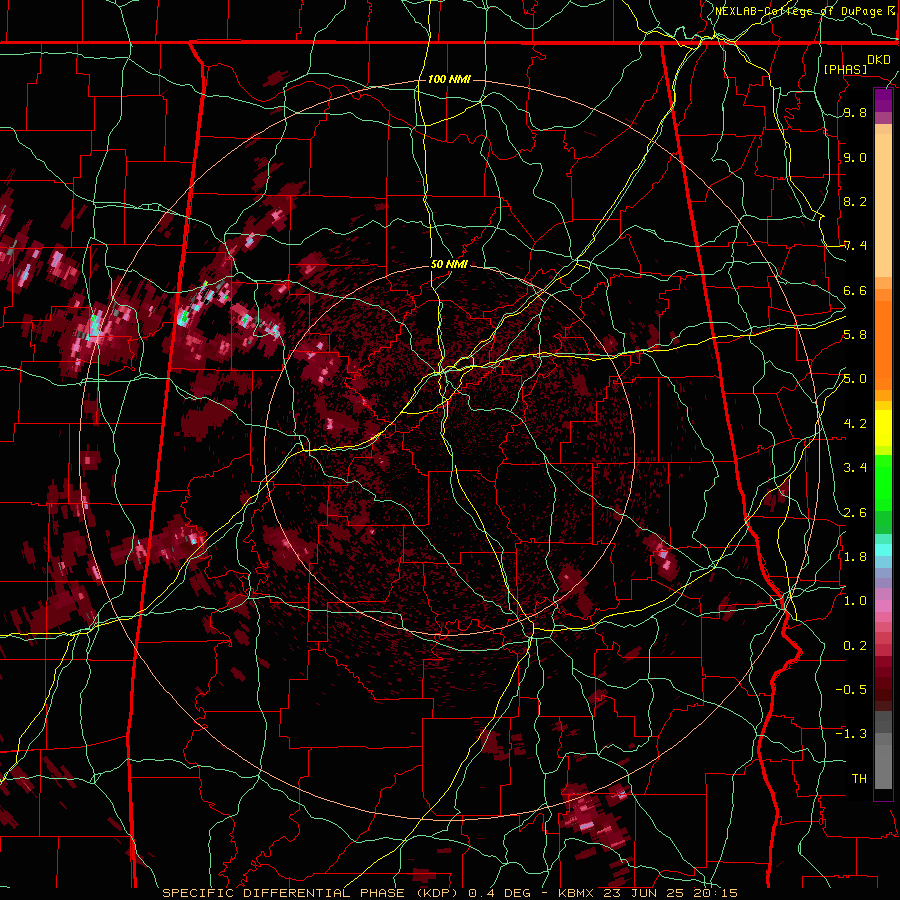Click the 3.4 scale value
The height and width of the screenshot is (900, 900).
tap(855, 468)
